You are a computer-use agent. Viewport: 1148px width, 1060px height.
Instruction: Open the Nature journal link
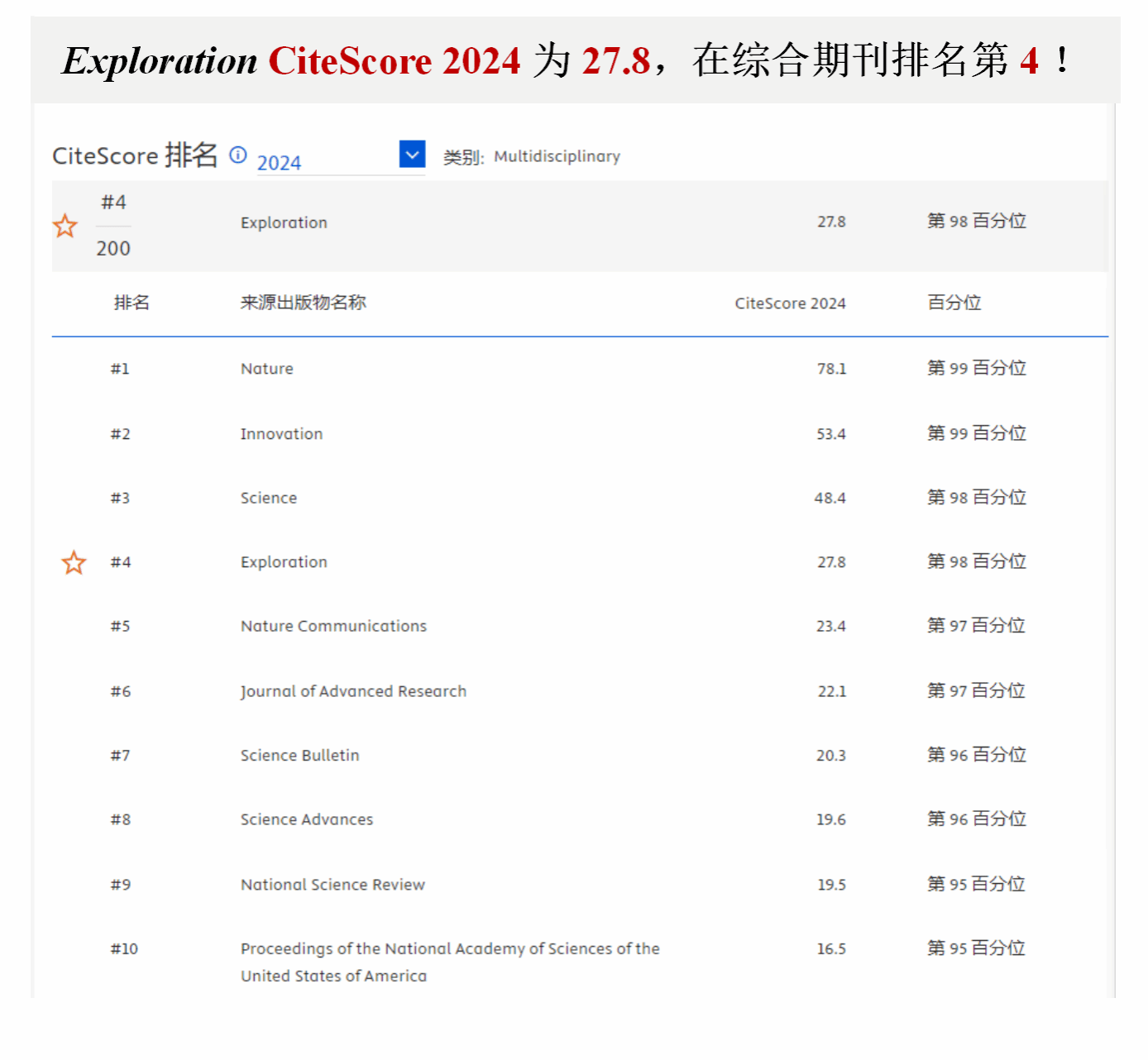point(266,369)
